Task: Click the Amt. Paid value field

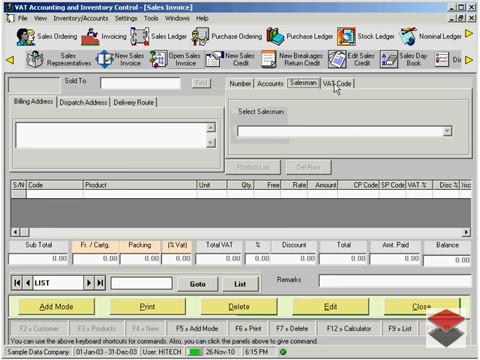Action: point(395,259)
